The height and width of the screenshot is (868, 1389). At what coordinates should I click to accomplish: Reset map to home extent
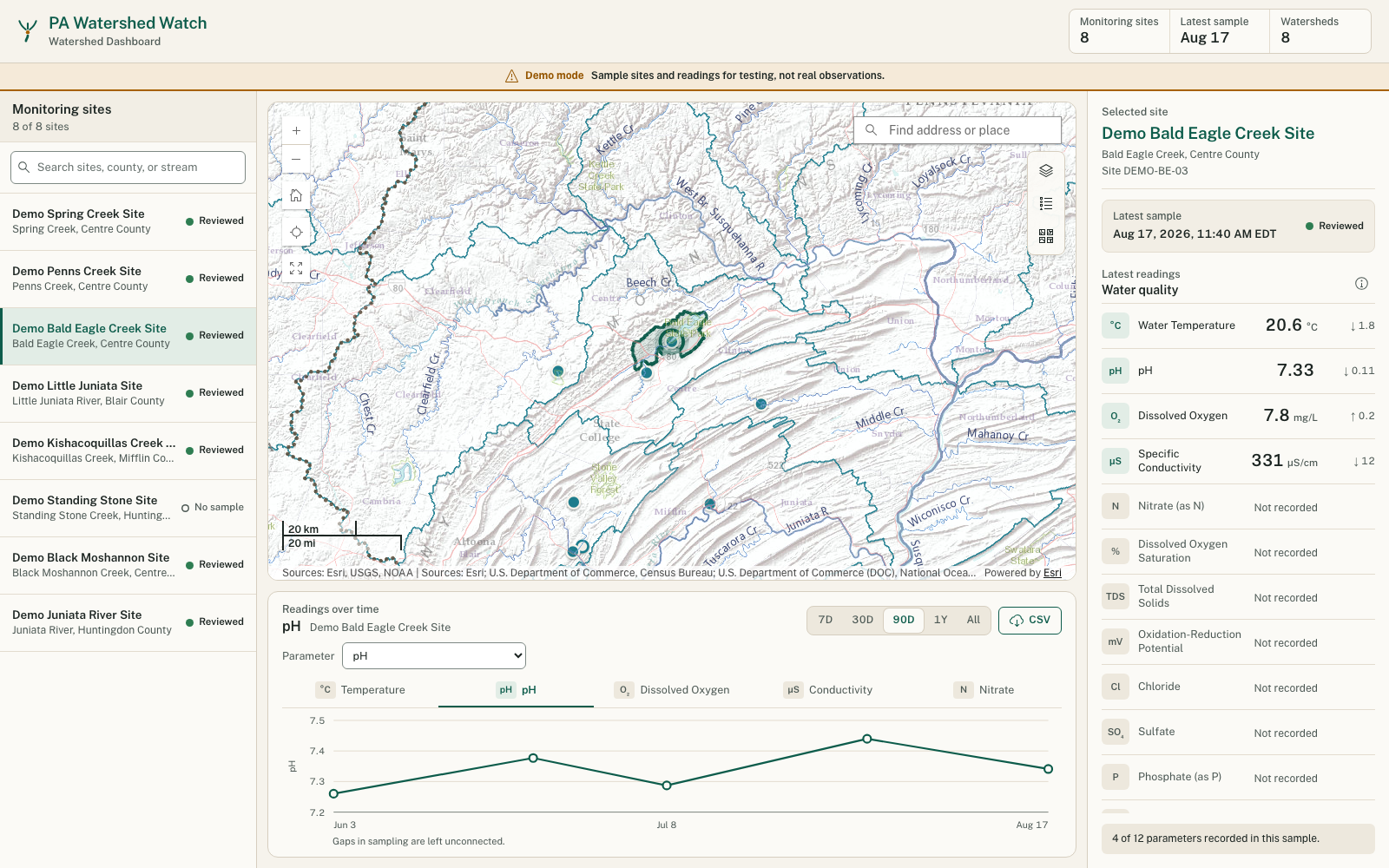point(296,195)
